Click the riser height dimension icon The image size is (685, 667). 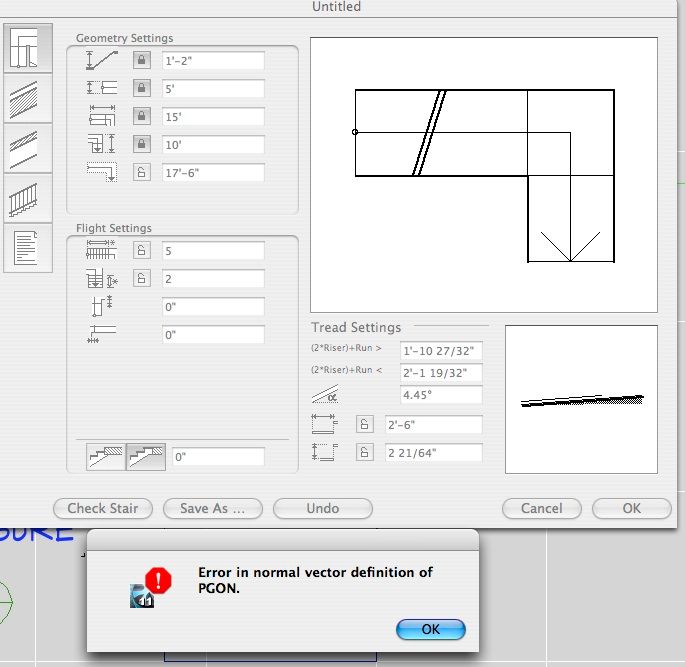click(x=325, y=452)
